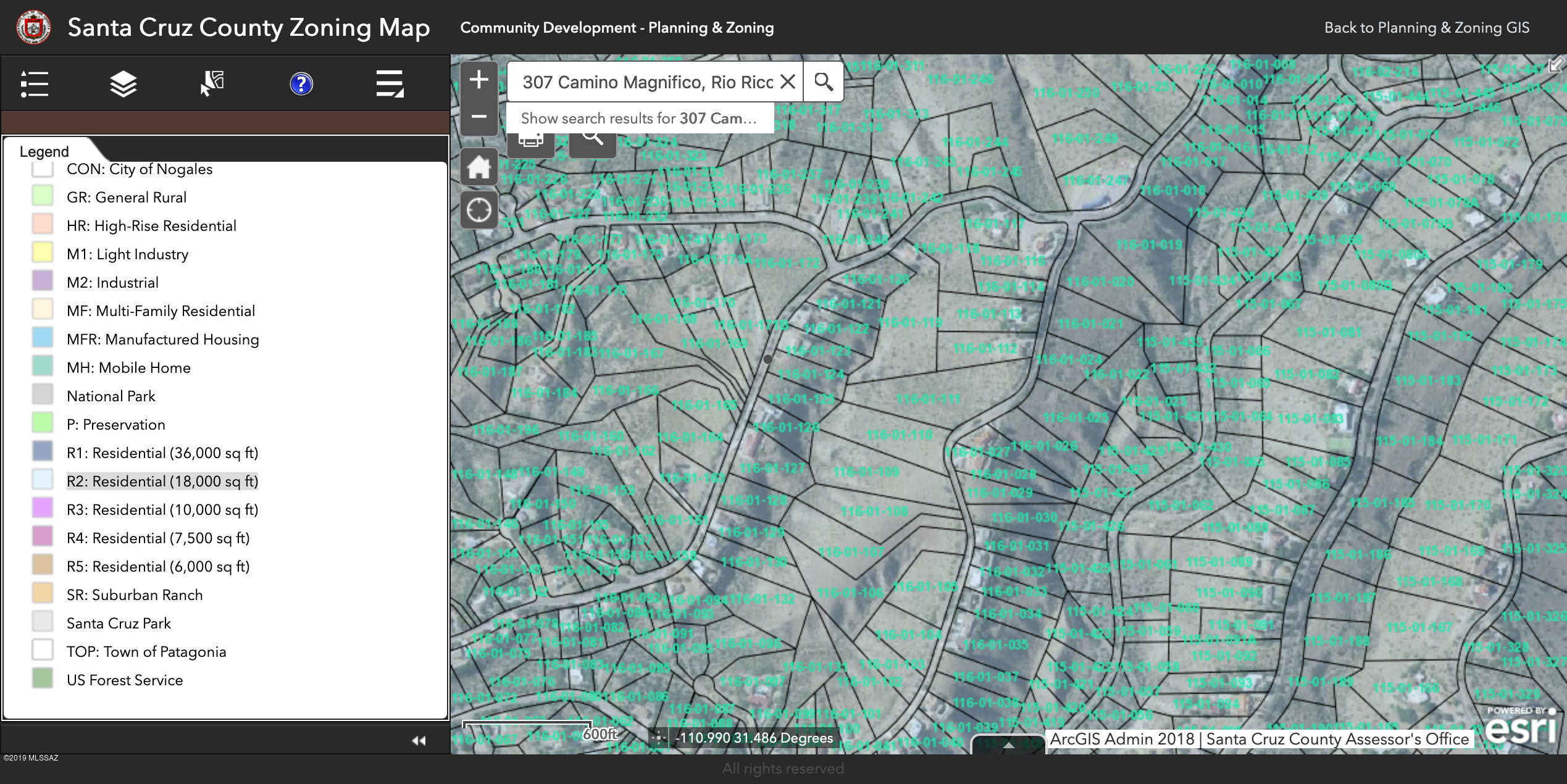Click 'R5: Residential (6,000 sq ft)' entry
The image size is (1567, 784).
click(x=158, y=566)
